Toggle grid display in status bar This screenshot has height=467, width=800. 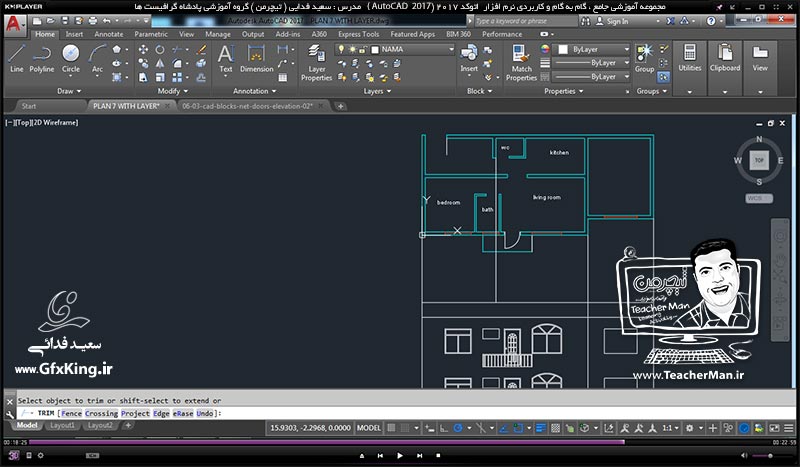[x=391, y=428]
